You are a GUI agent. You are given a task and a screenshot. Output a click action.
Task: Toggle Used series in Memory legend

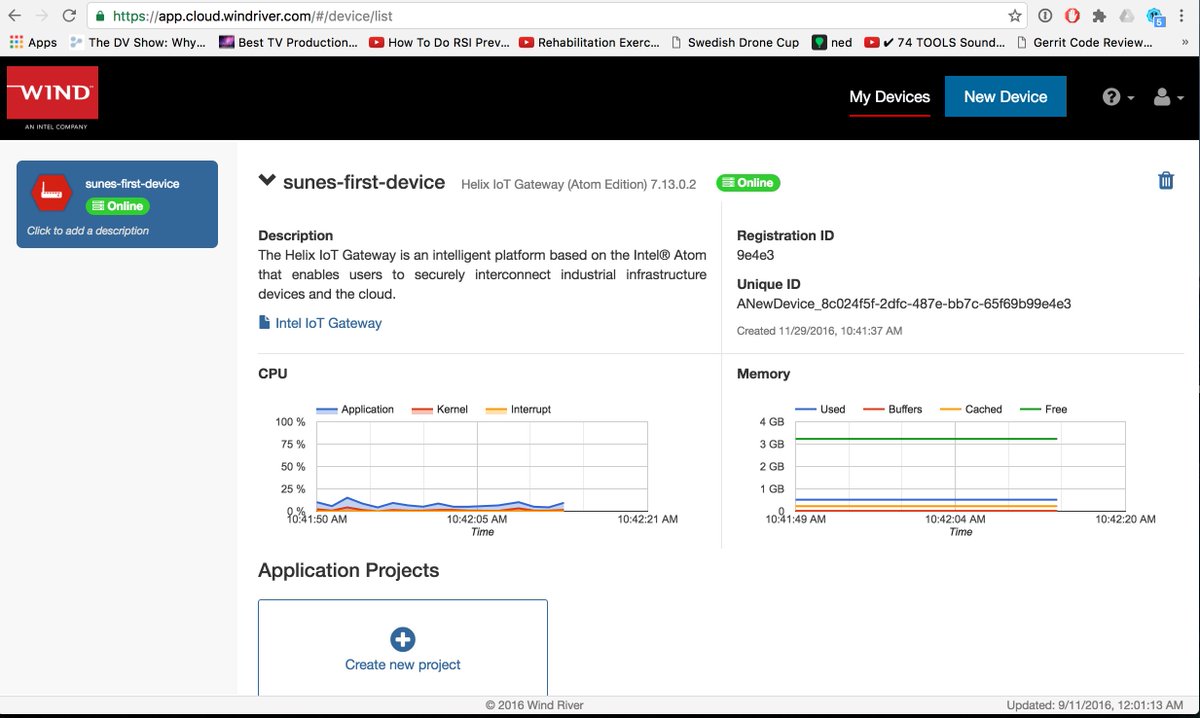(x=820, y=409)
